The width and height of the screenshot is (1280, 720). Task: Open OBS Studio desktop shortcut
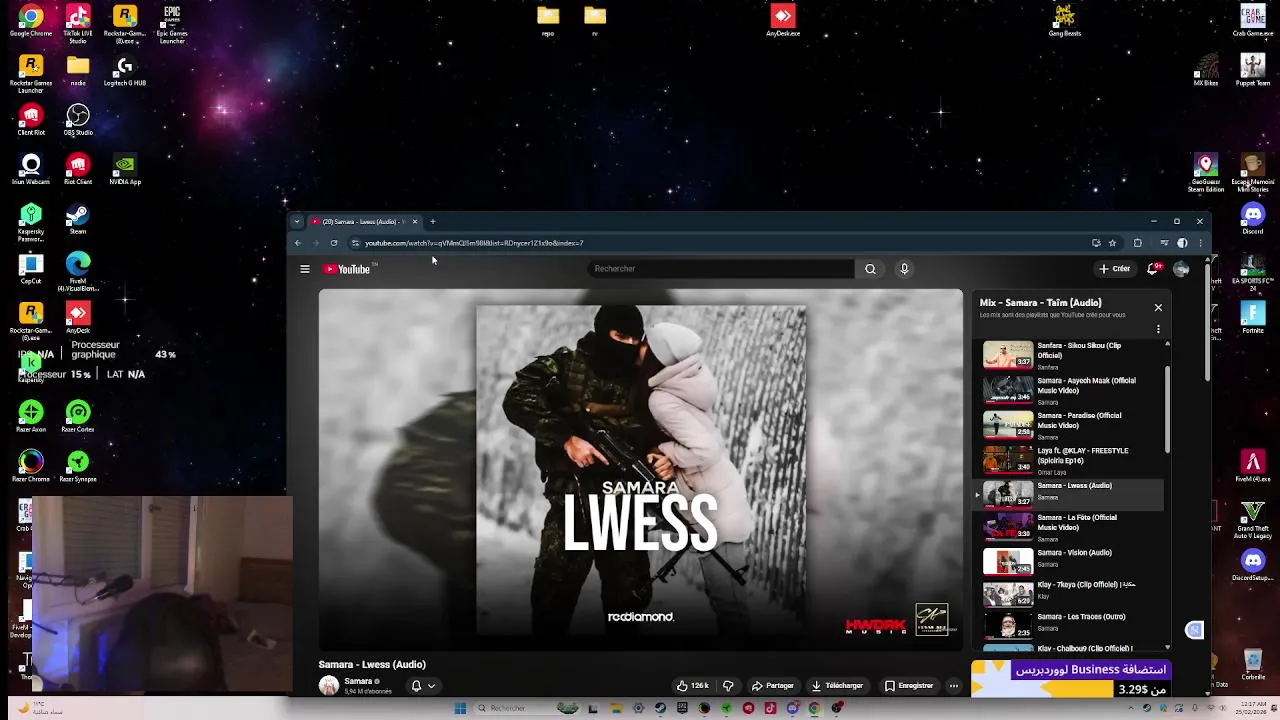[x=78, y=120]
